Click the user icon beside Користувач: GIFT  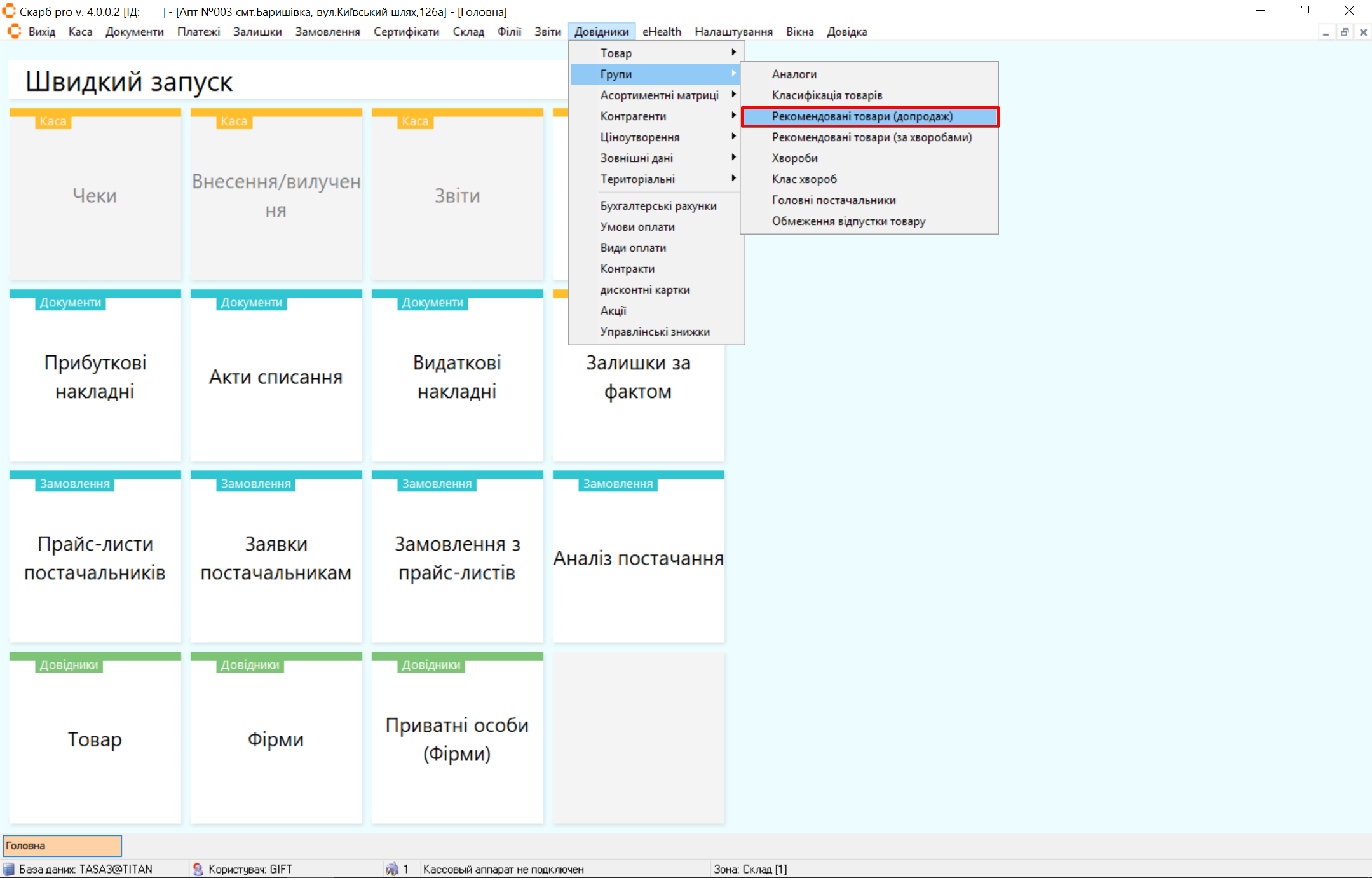pyautogui.click(x=198, y=869)
